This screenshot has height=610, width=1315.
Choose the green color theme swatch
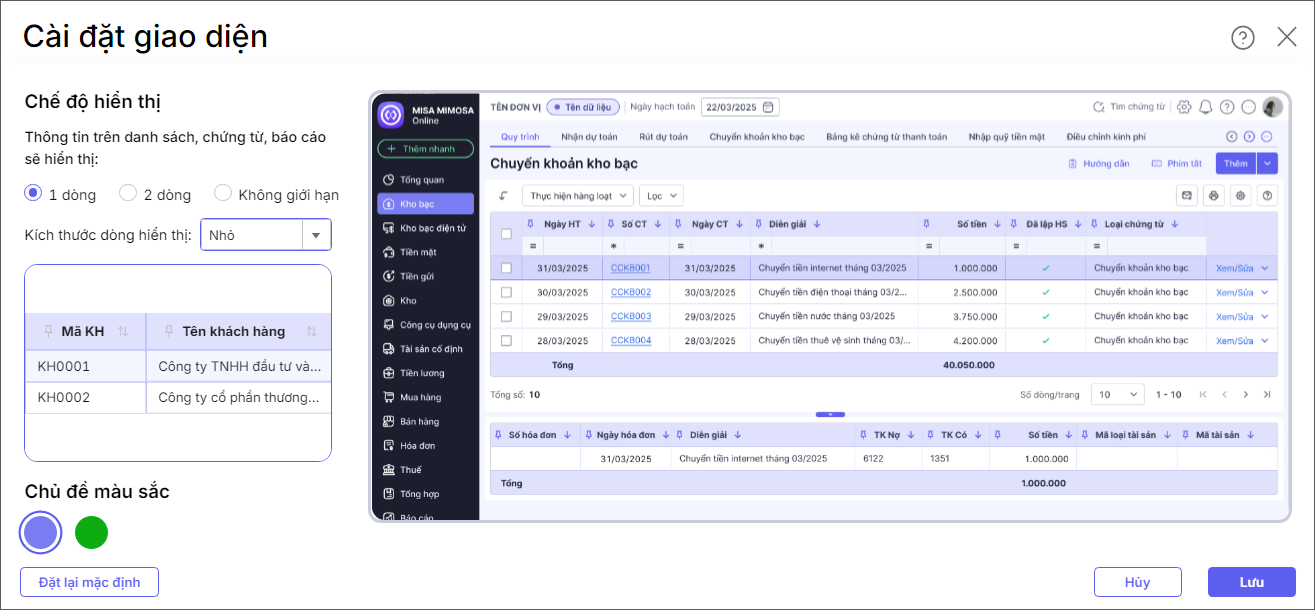pos(91,532)
